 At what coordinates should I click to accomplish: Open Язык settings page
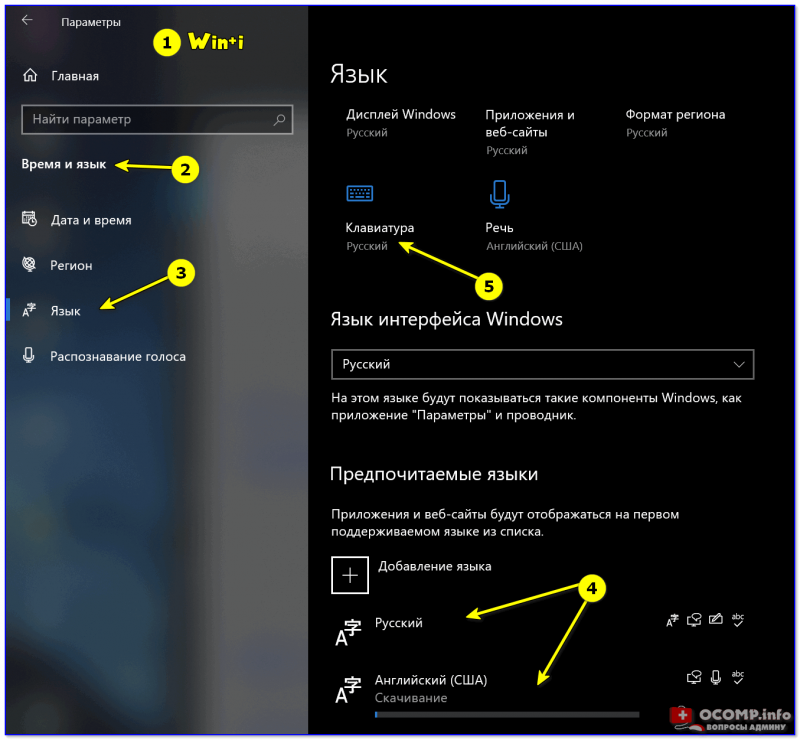coord(65,311)
